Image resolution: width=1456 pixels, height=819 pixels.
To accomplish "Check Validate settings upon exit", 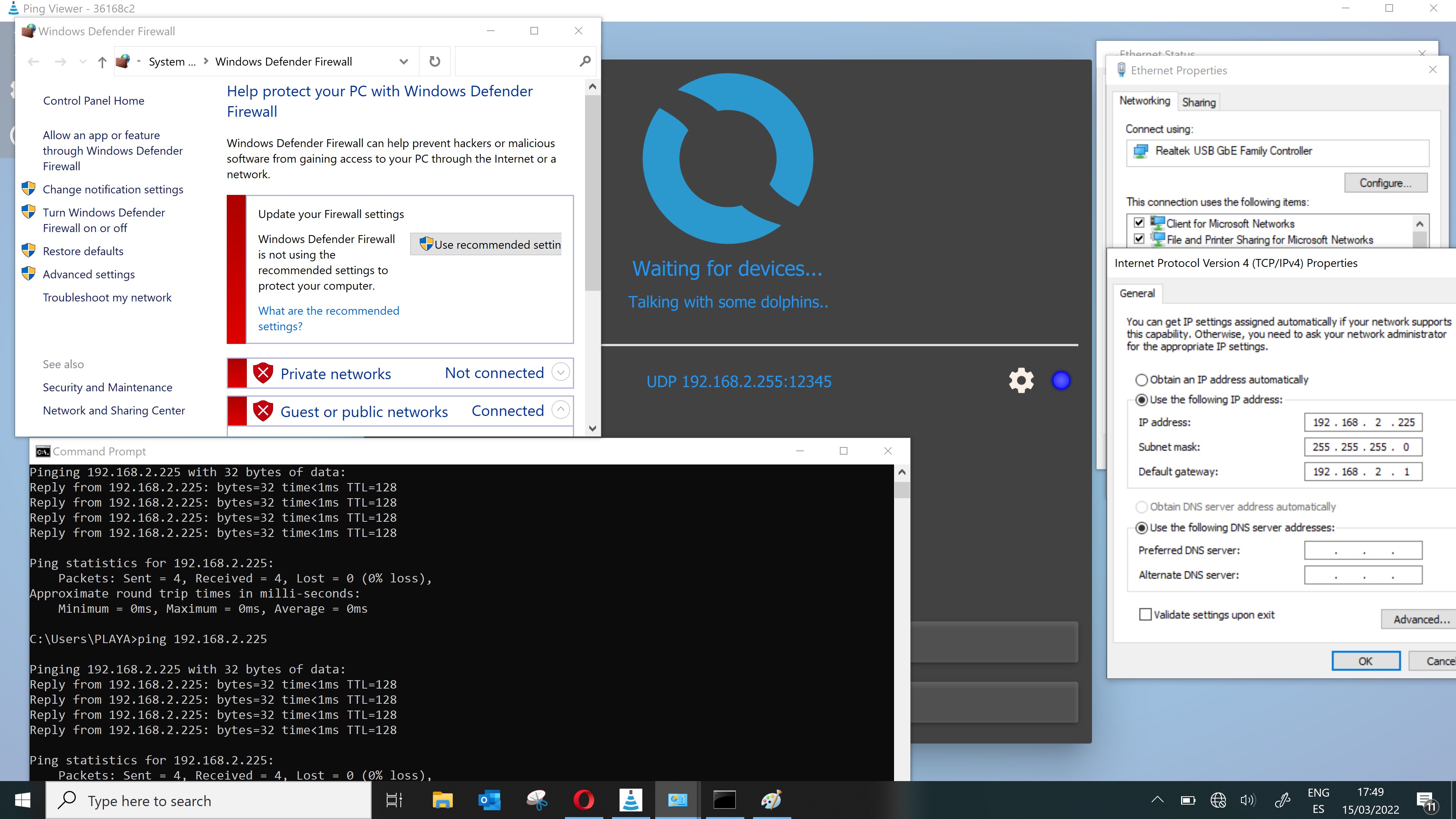I will pyautogui.click(x=1145, y=614).
